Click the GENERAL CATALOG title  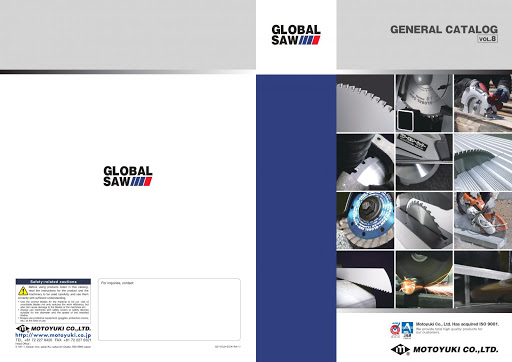click(x=444, y=29)
